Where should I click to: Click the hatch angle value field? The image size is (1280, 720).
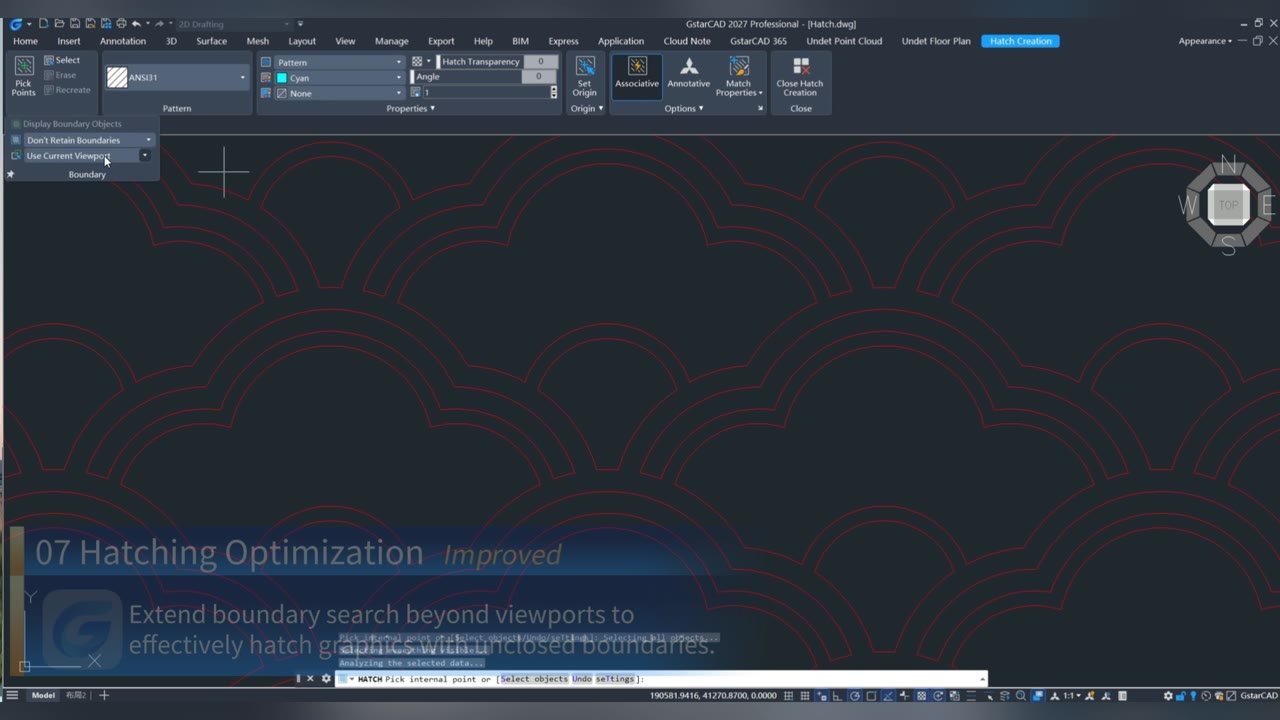click(x=541, y=77)
